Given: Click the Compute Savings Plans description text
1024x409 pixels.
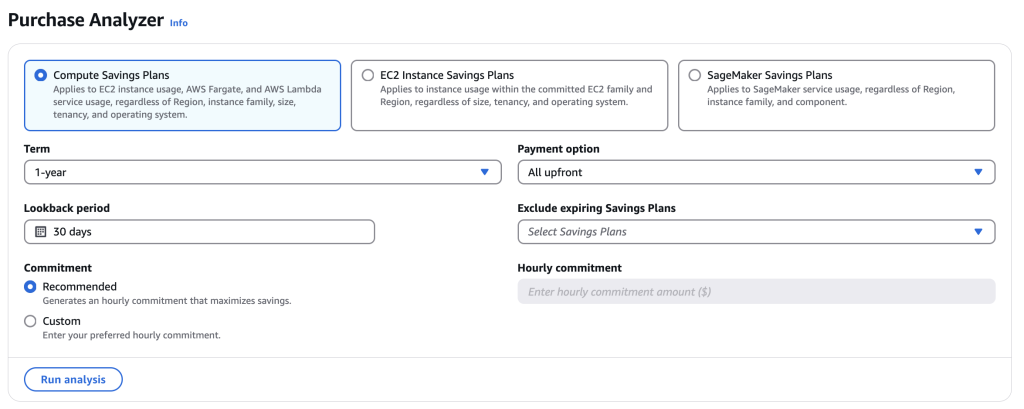Looking at the screenshot, I should [x=187, y=102].
